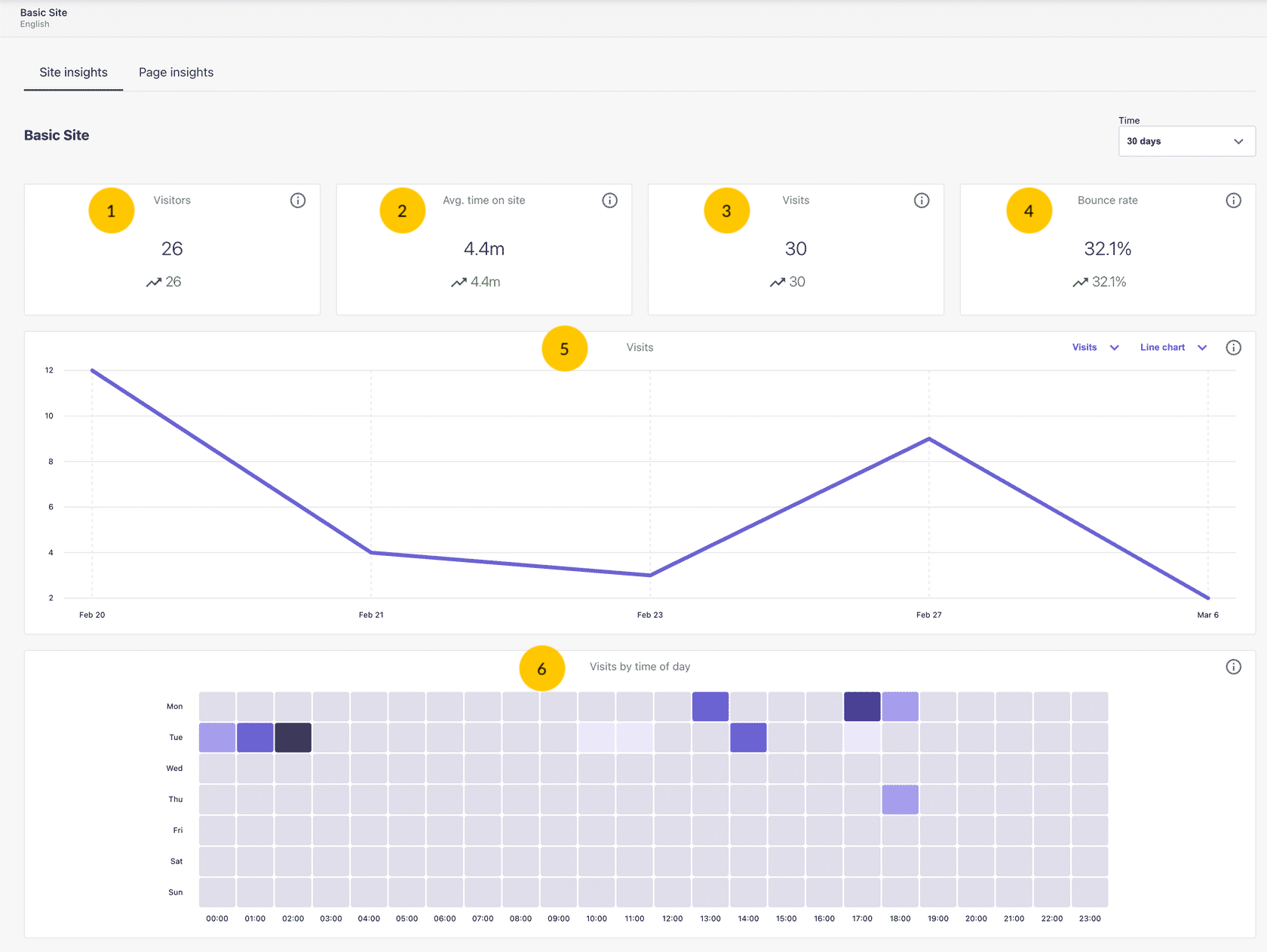Select the Monday 17:00 heatmap cell
1267x952 pixels.
tap(862, 707)
